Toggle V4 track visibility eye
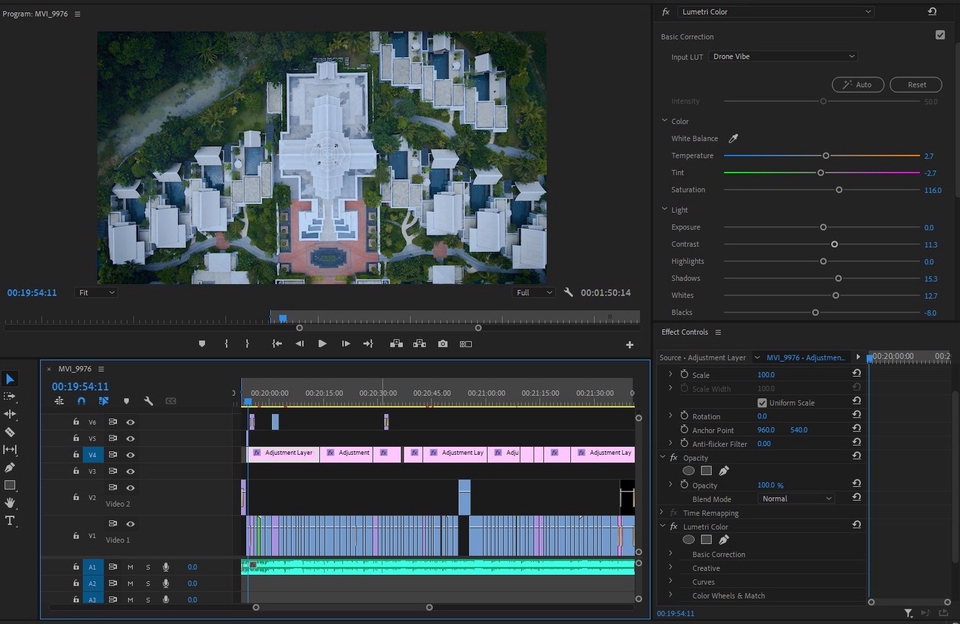 coord(130,455)
